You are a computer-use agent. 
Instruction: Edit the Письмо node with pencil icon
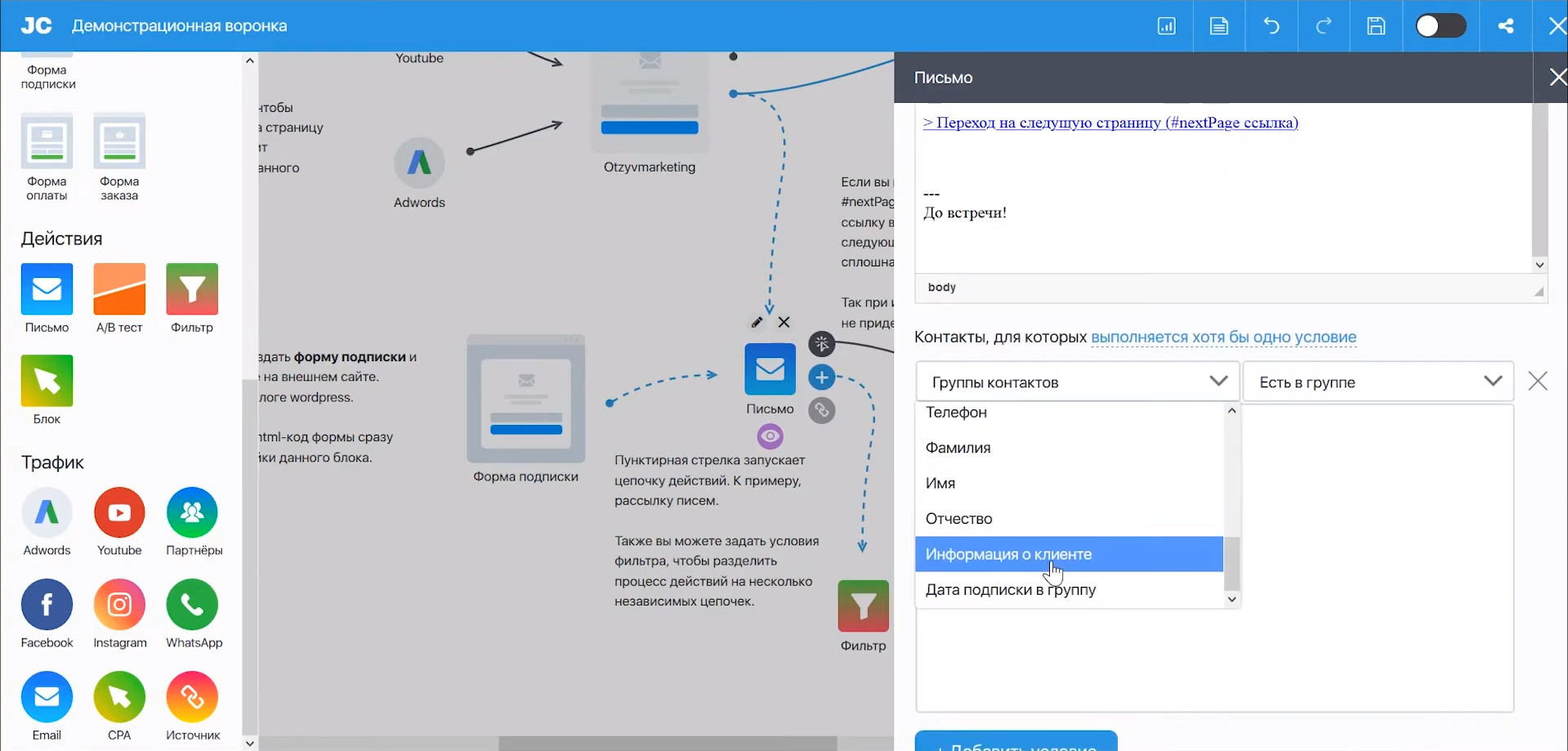[x=757, y=322]
